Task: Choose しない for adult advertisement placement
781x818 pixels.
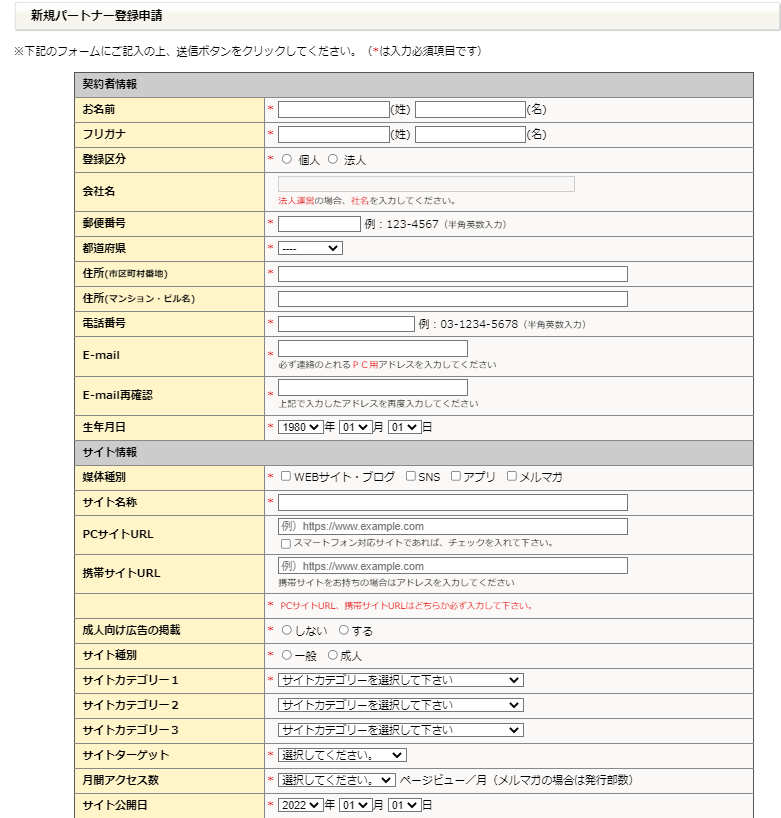Action: (x=287, y=631)
